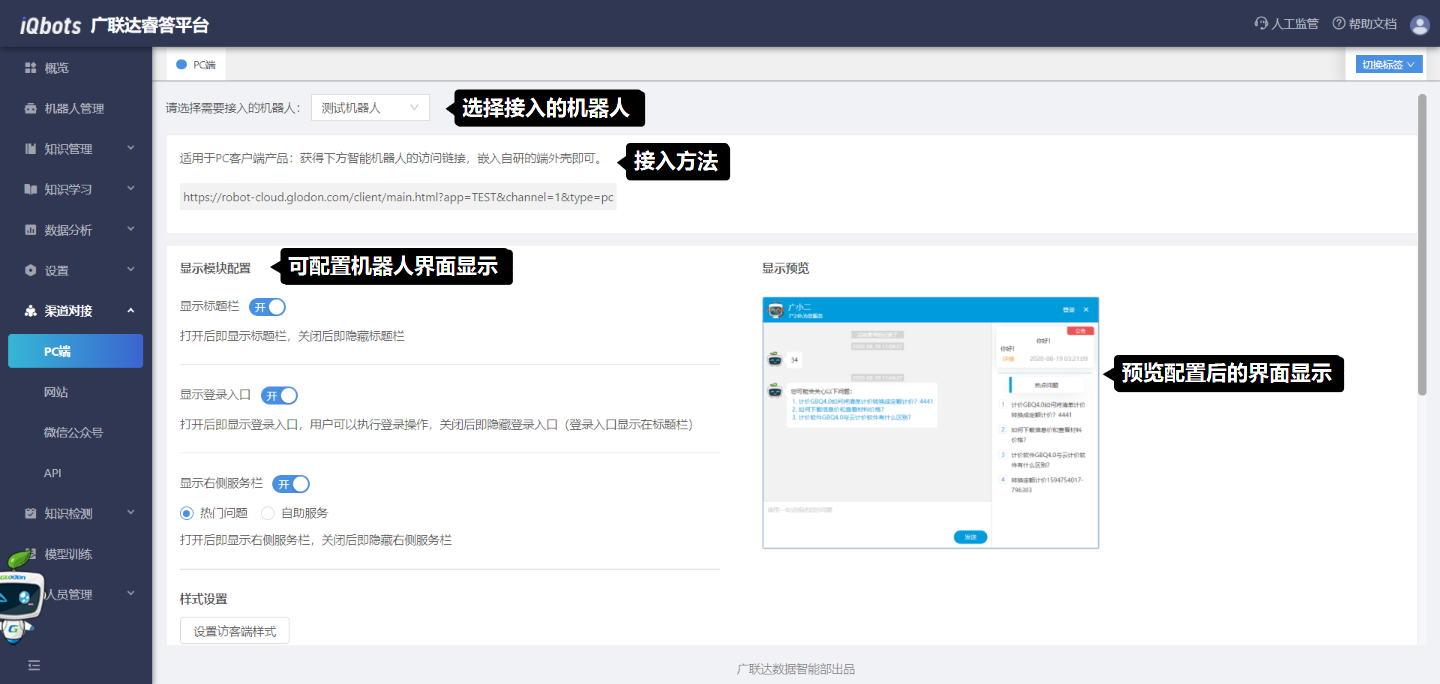The image size is (1440, 684).
Task: Switch to the 网站 channel menu item
Action: click(x=56, y=392)
